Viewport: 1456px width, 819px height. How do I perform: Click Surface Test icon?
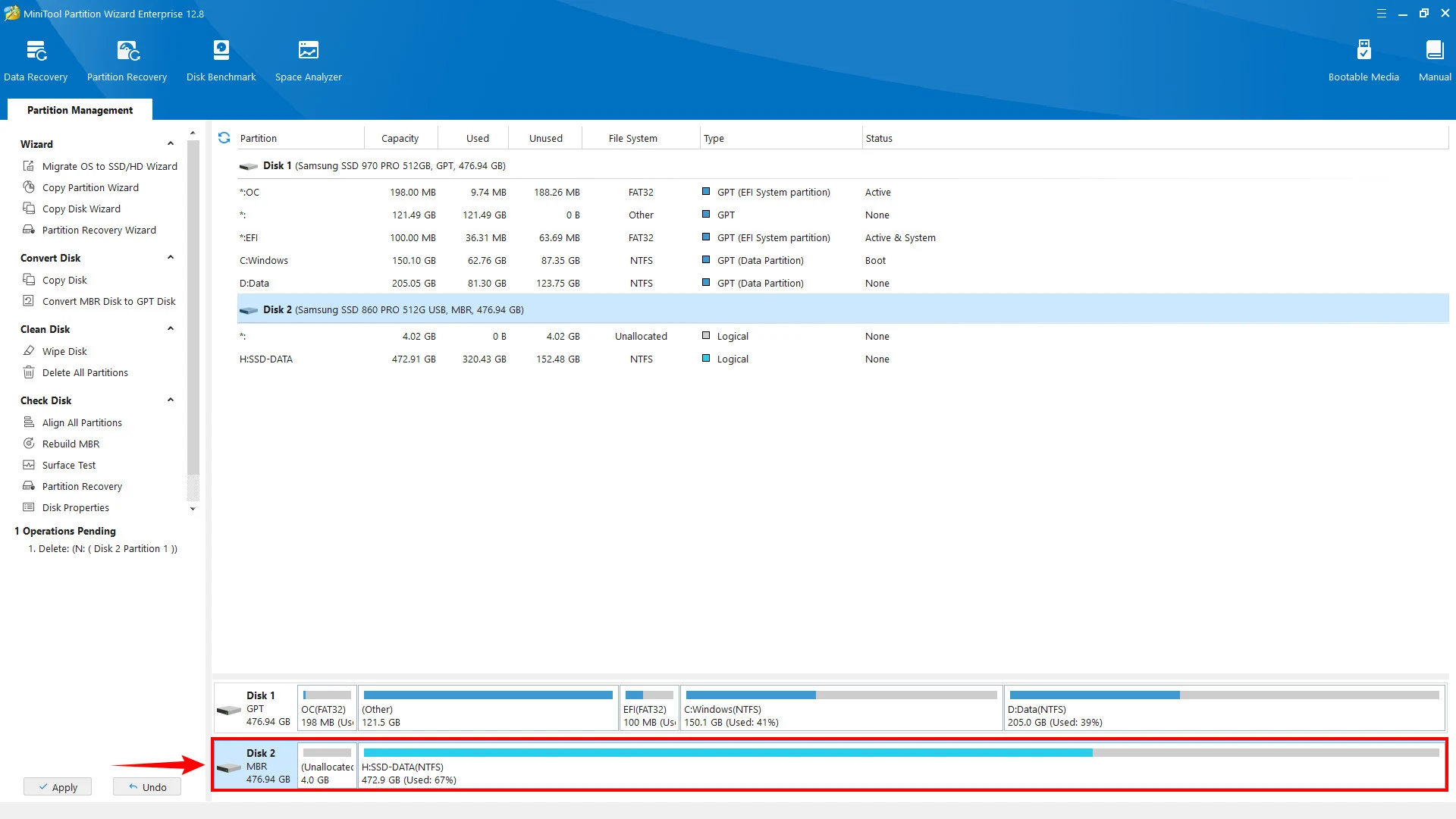pyautogui.click(x=29, y=465)
